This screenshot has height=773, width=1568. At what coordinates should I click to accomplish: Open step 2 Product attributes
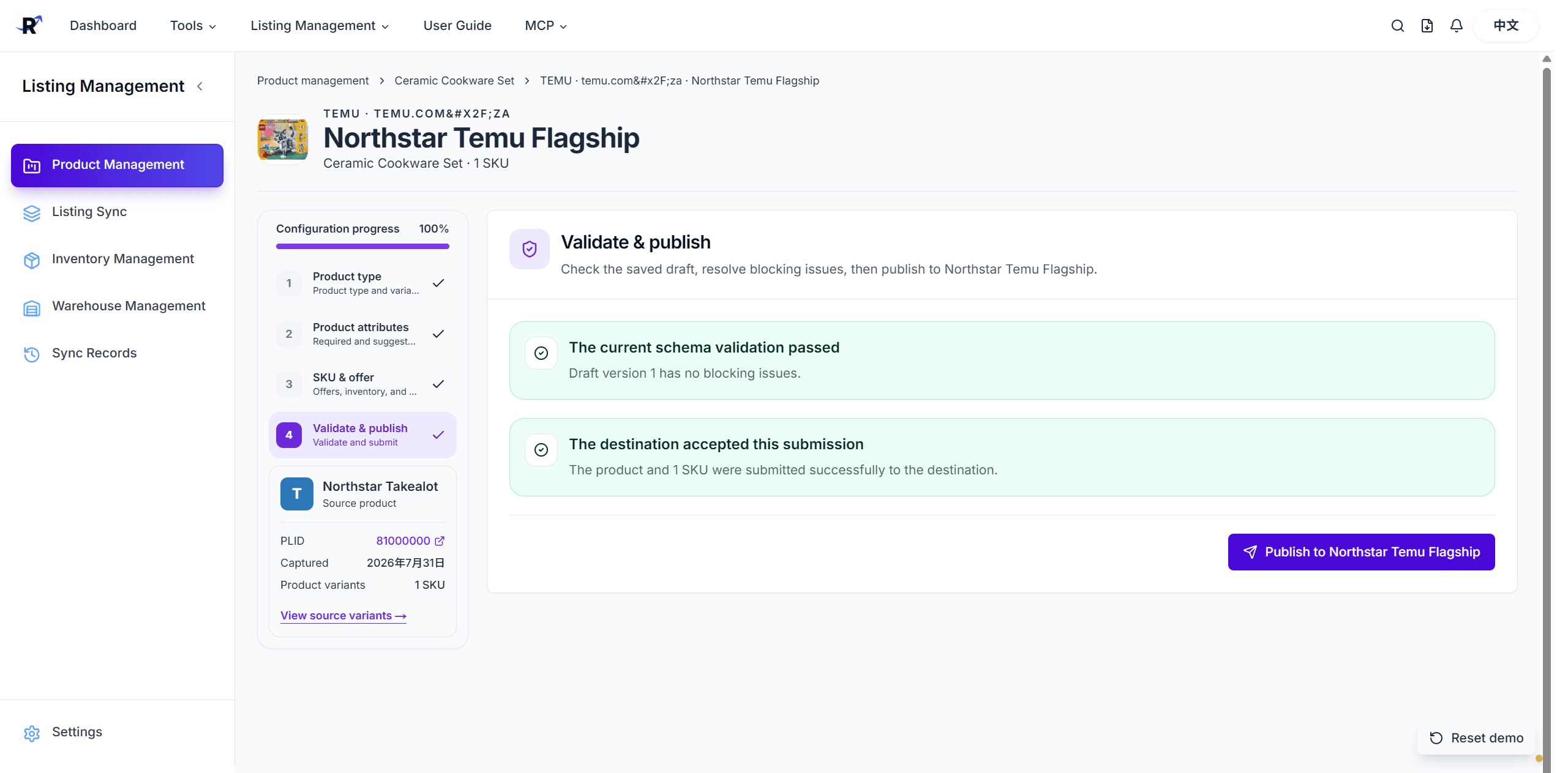coord(362,334)
